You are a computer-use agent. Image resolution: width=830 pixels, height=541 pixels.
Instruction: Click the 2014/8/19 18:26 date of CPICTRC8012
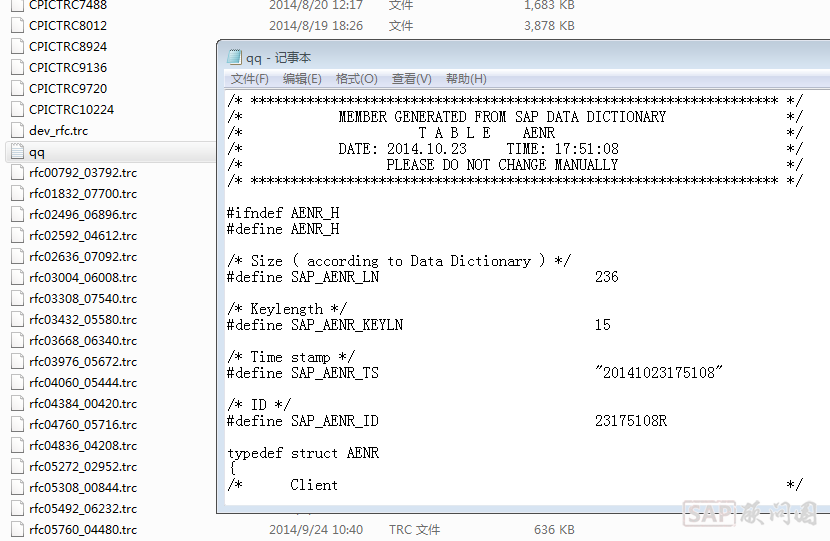316,25
